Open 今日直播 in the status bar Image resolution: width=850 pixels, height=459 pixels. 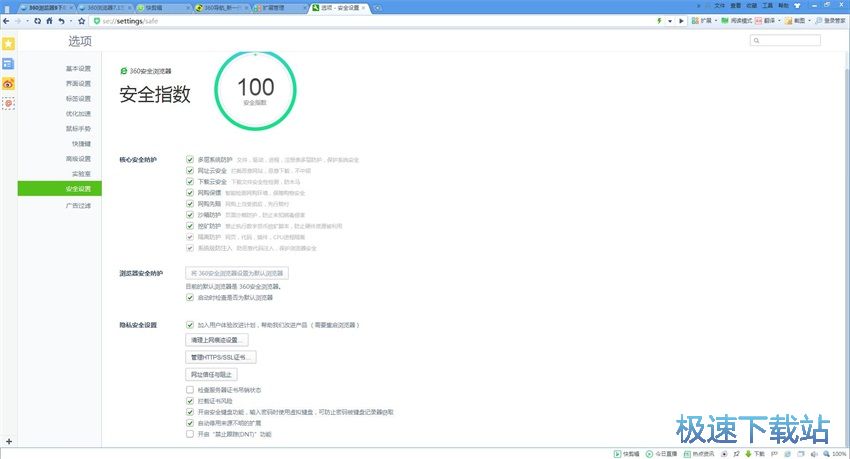pos(661,454)
